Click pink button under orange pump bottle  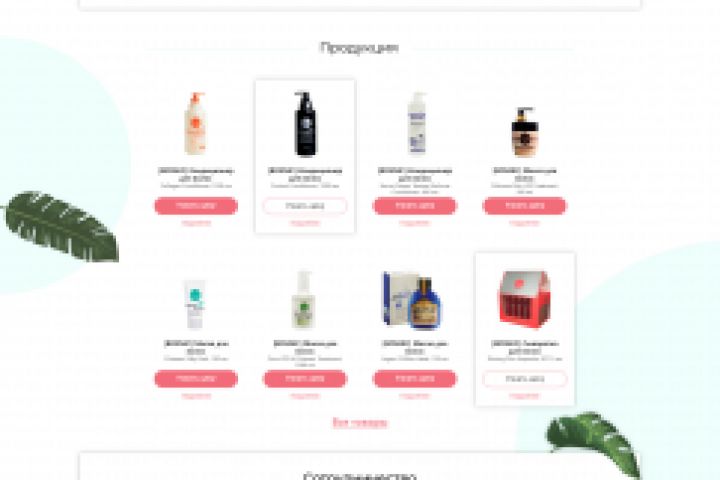[x=196, y=206]
